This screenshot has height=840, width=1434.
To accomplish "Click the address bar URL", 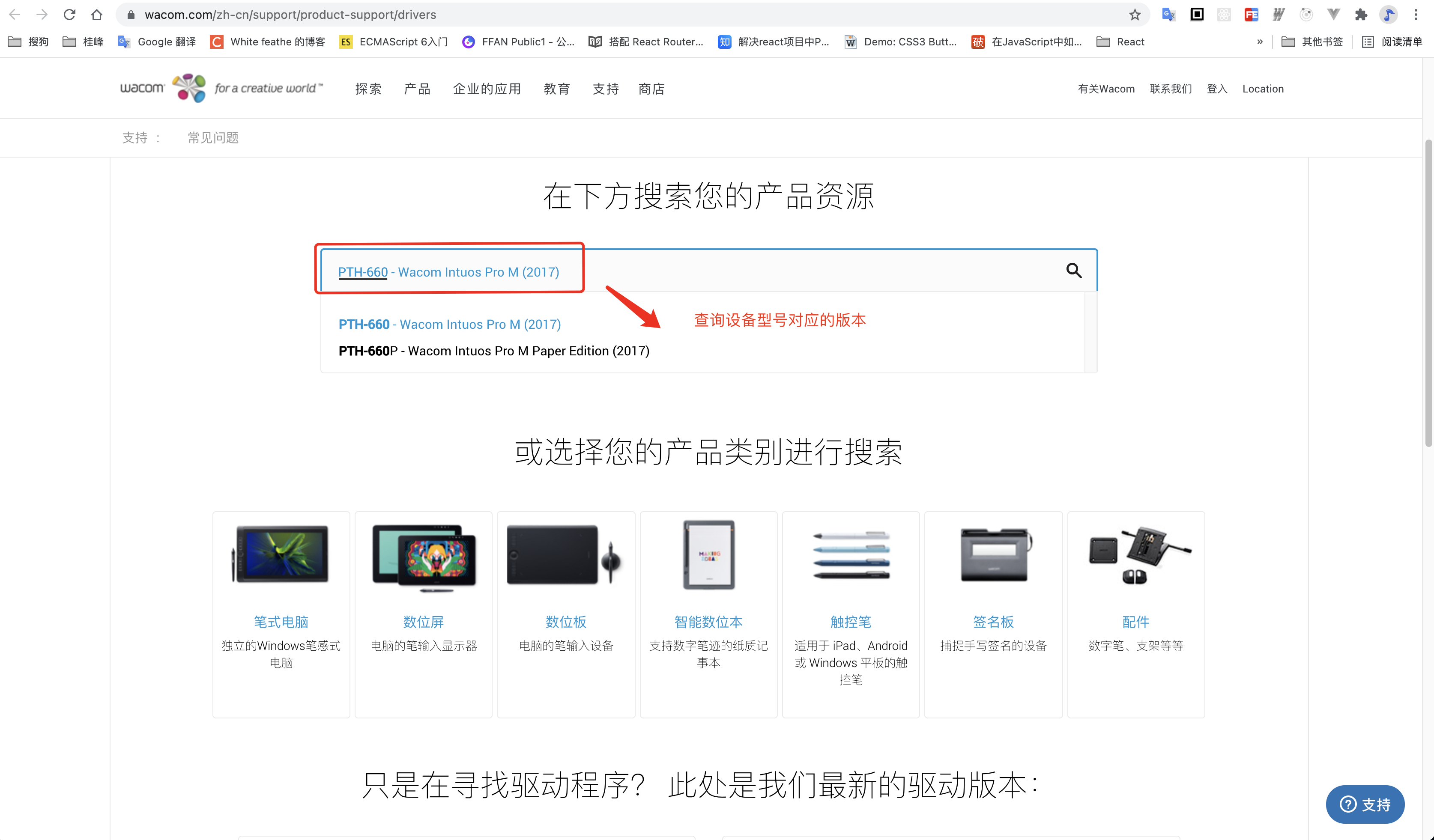I will 290,15.
